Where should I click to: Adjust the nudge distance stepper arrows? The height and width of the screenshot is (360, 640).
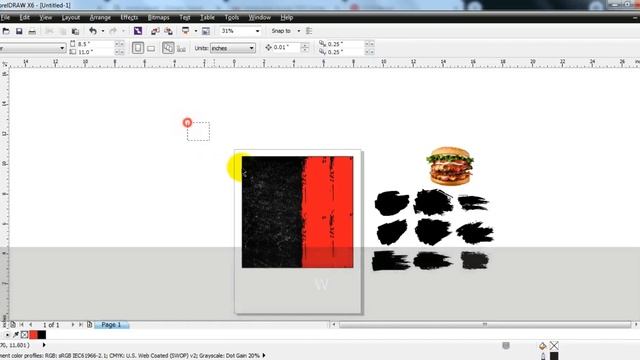pyautogui.click(x=305, y=48)
